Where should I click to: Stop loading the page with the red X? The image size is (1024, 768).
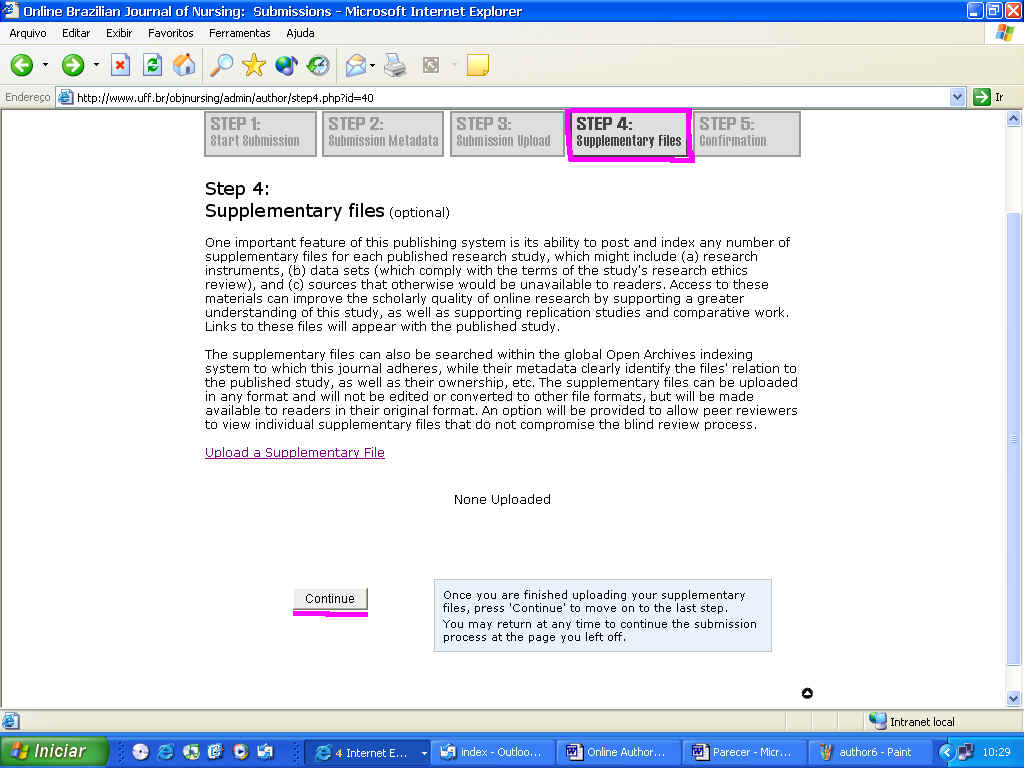tap(120, 66)
